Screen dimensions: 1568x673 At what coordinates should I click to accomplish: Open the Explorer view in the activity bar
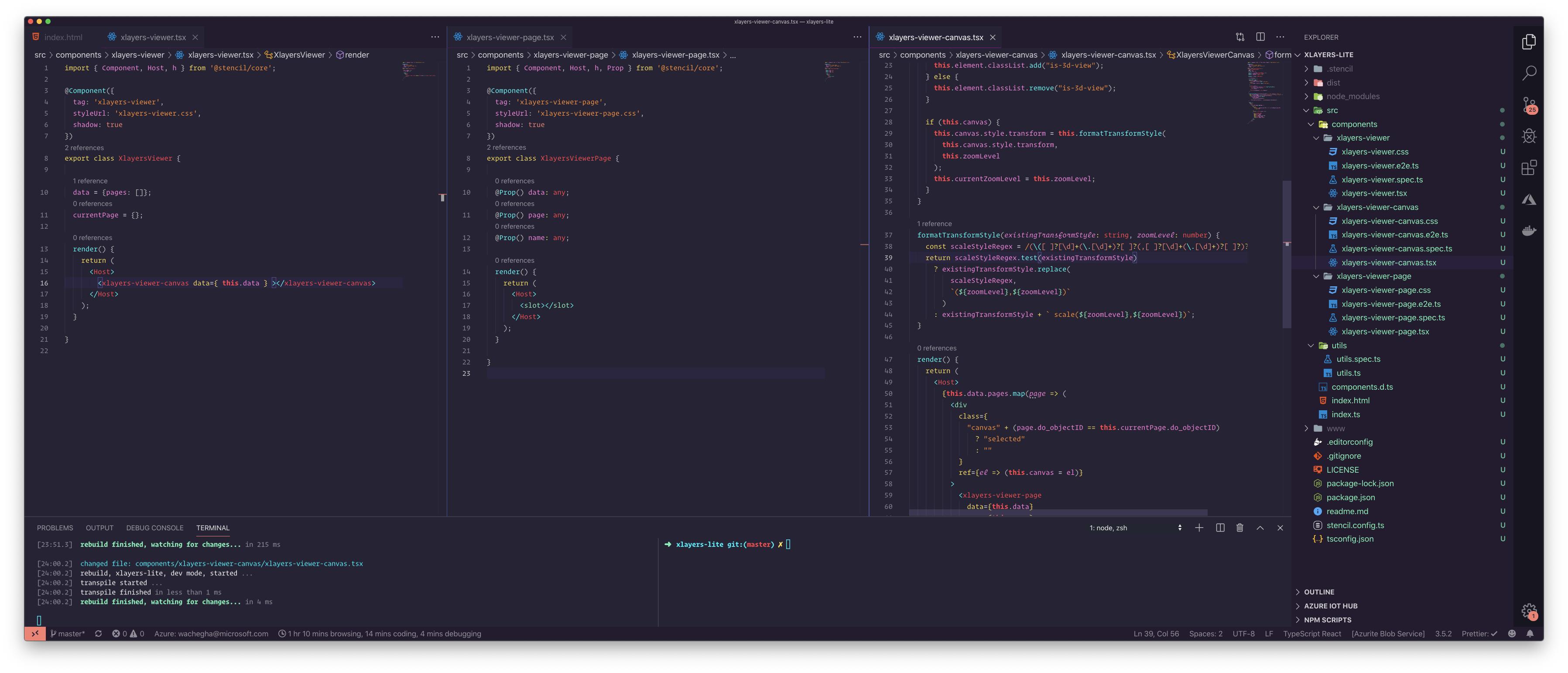(1528, 41)
